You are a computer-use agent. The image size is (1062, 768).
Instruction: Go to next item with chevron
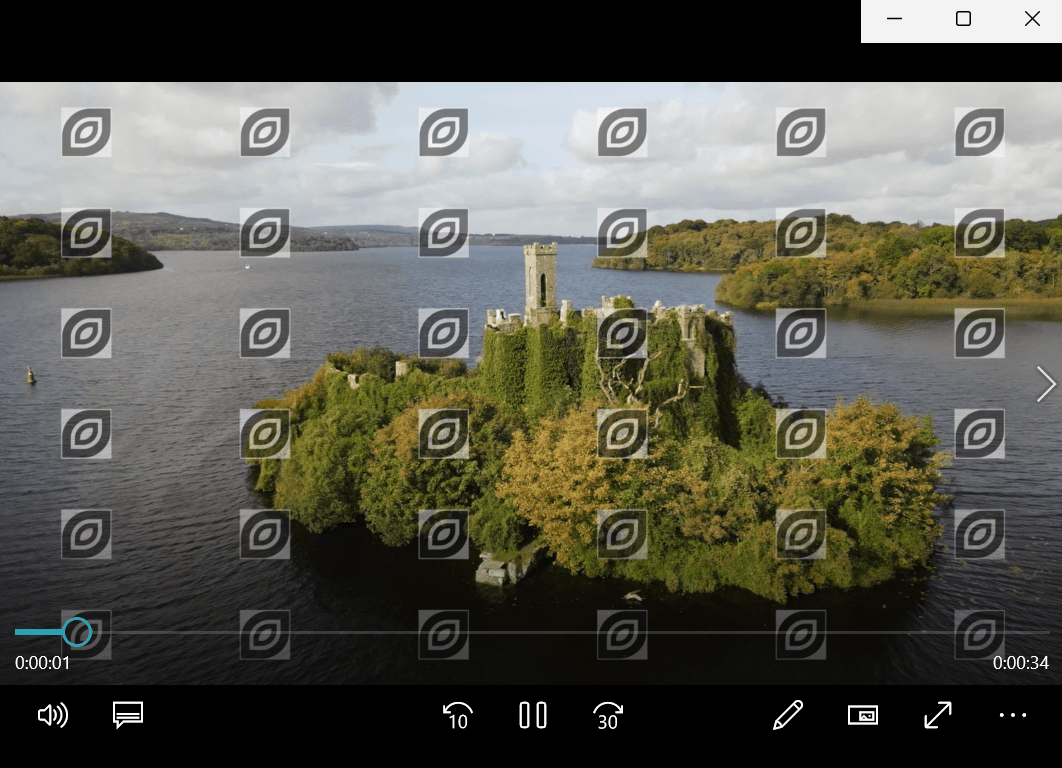pyautogui.click(x=1046, y=385)
